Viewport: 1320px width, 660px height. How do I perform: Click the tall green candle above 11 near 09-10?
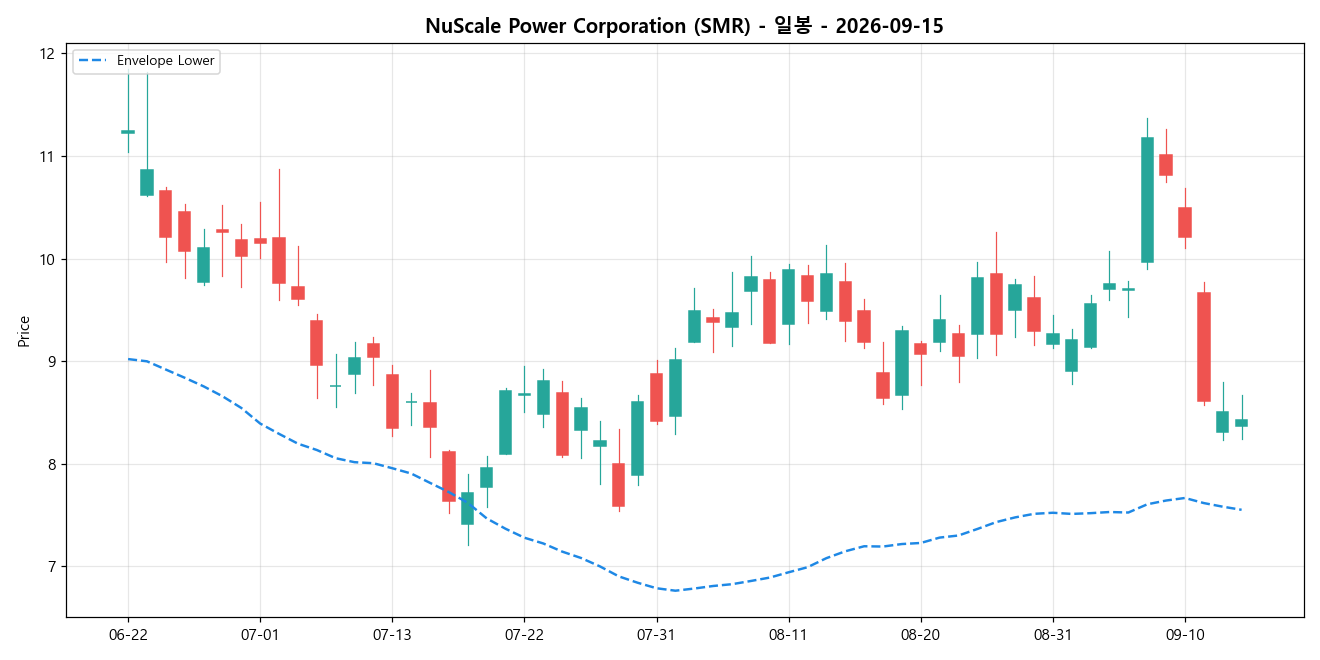coord(1147,199)
